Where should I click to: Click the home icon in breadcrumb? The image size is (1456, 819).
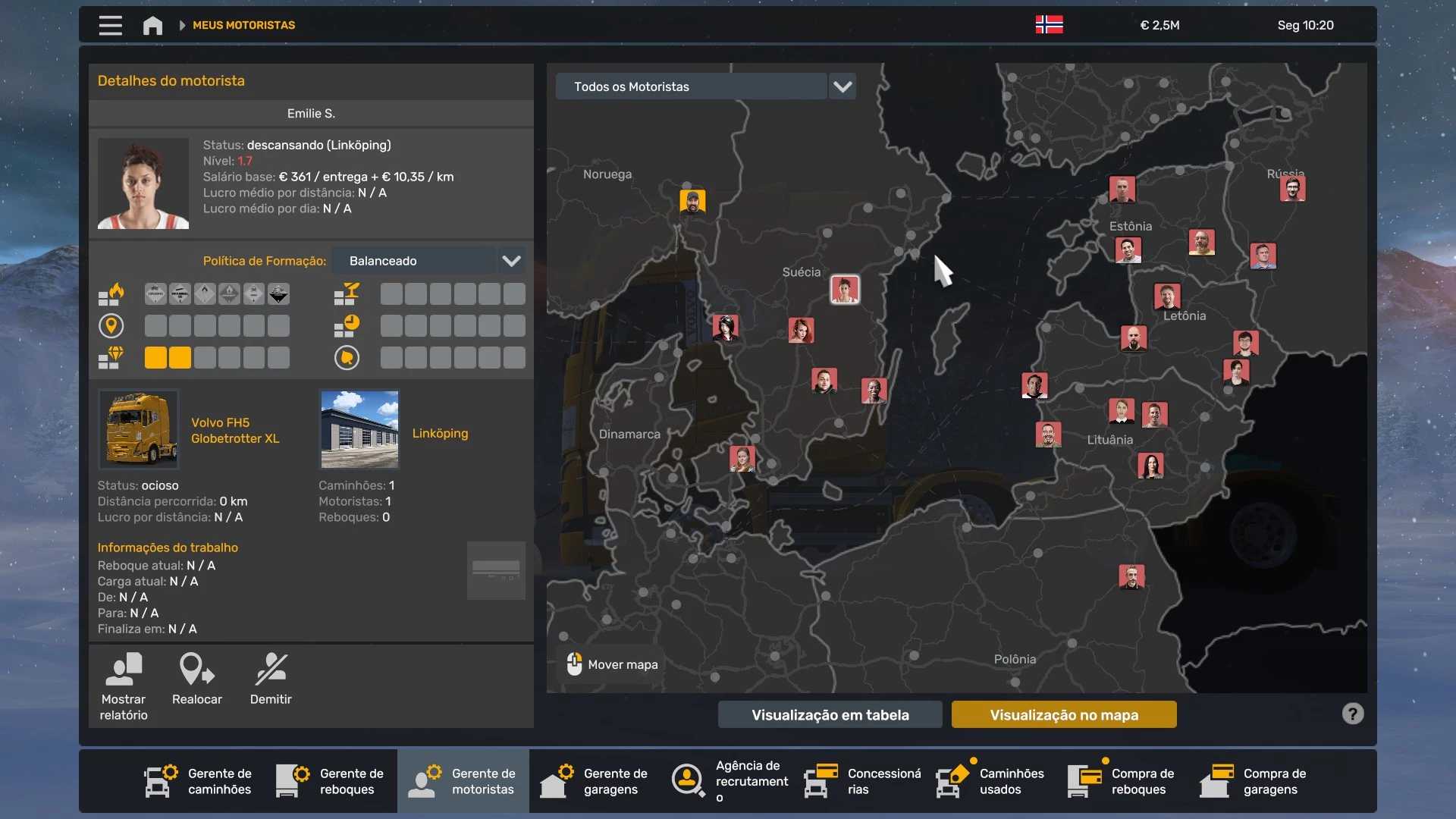coord(152,25)
